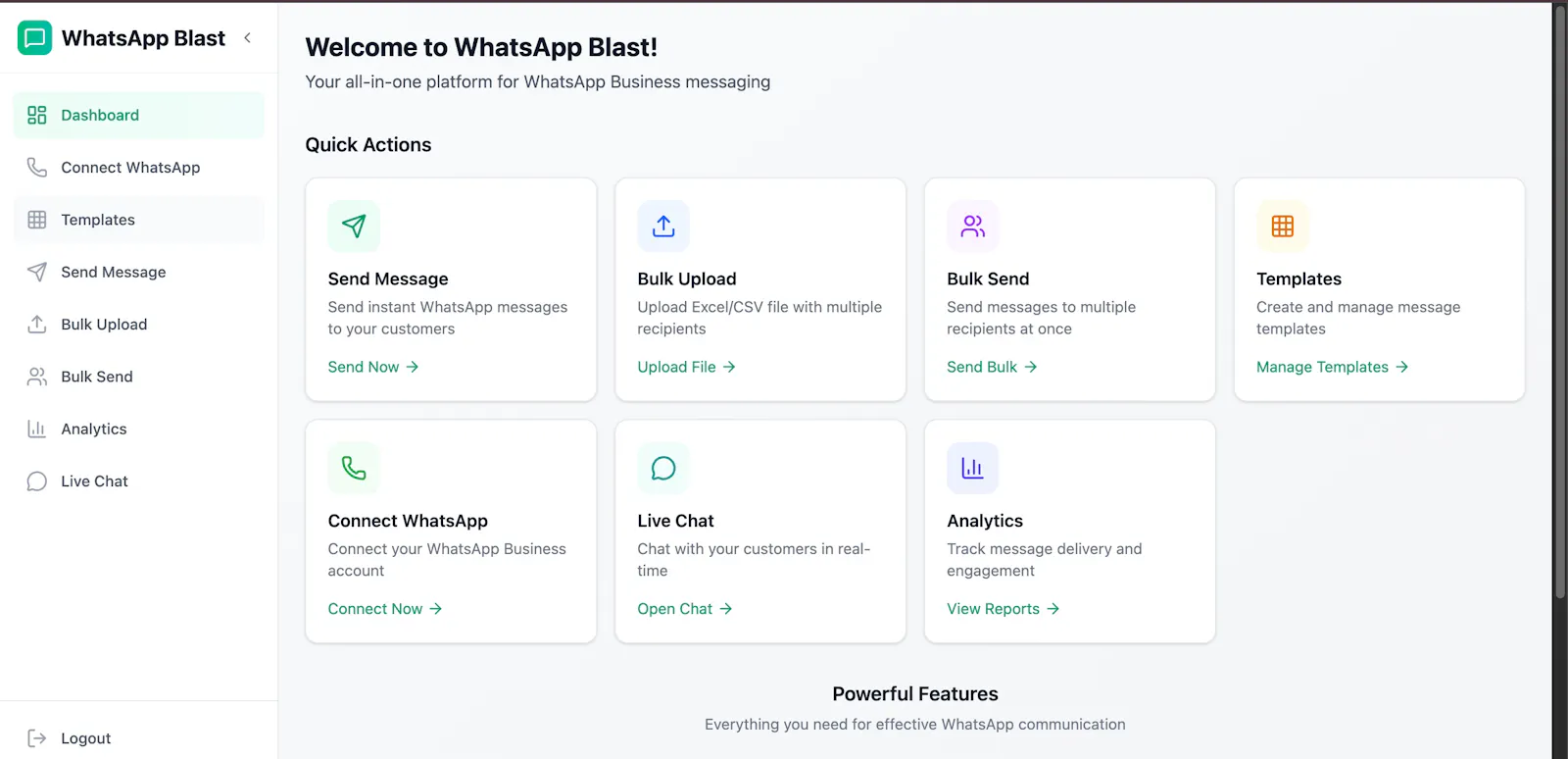Click the green paper plane icon on Send Message card
Viewport: 1568px width, 759px height.
(x=354, y=227)
